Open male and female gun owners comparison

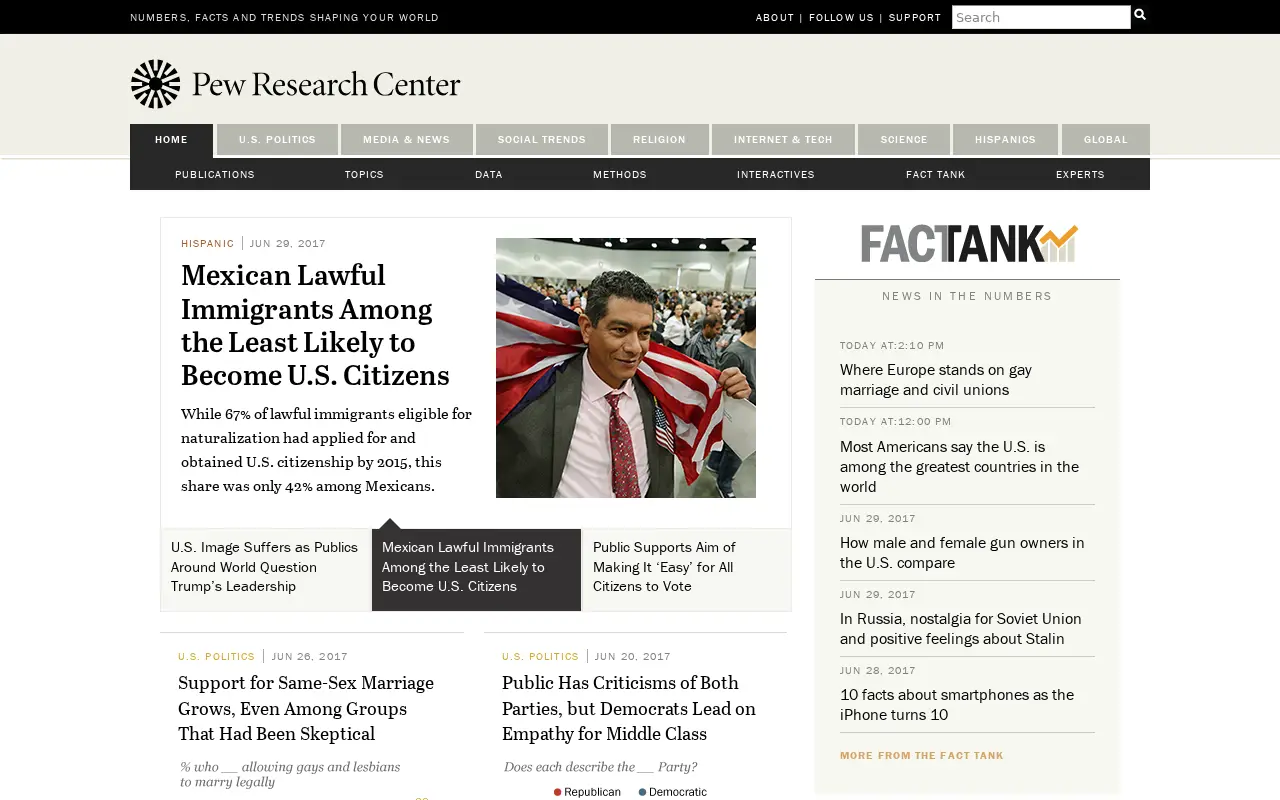pyautogui.click(x=962, y=553)
